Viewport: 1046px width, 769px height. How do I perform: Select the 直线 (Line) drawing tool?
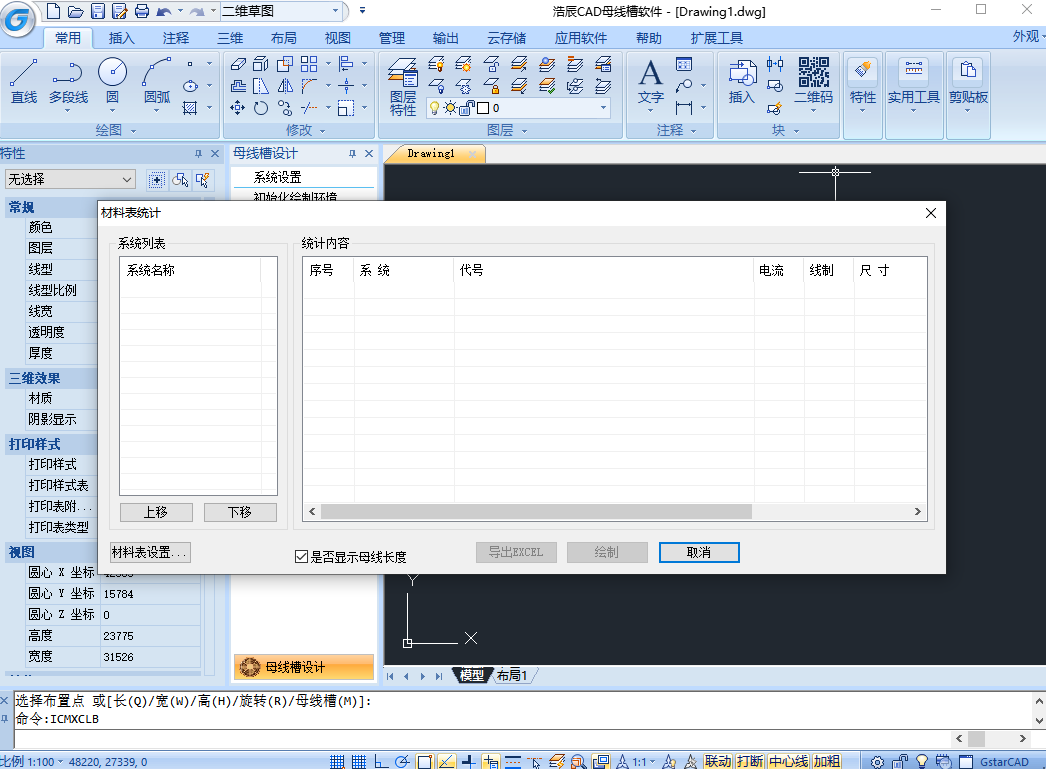(24, 81)
